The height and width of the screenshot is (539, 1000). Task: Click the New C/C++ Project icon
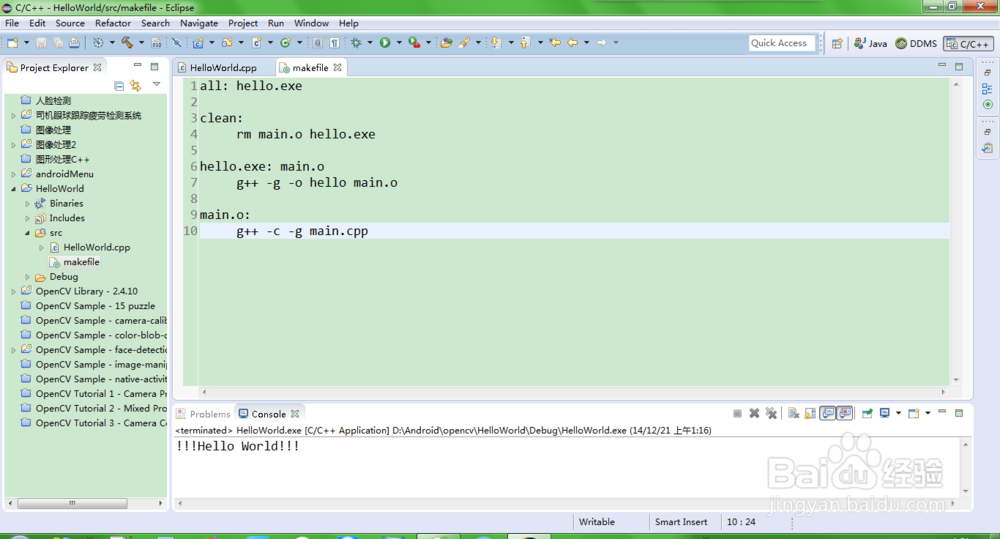click(x=198, y=43)
